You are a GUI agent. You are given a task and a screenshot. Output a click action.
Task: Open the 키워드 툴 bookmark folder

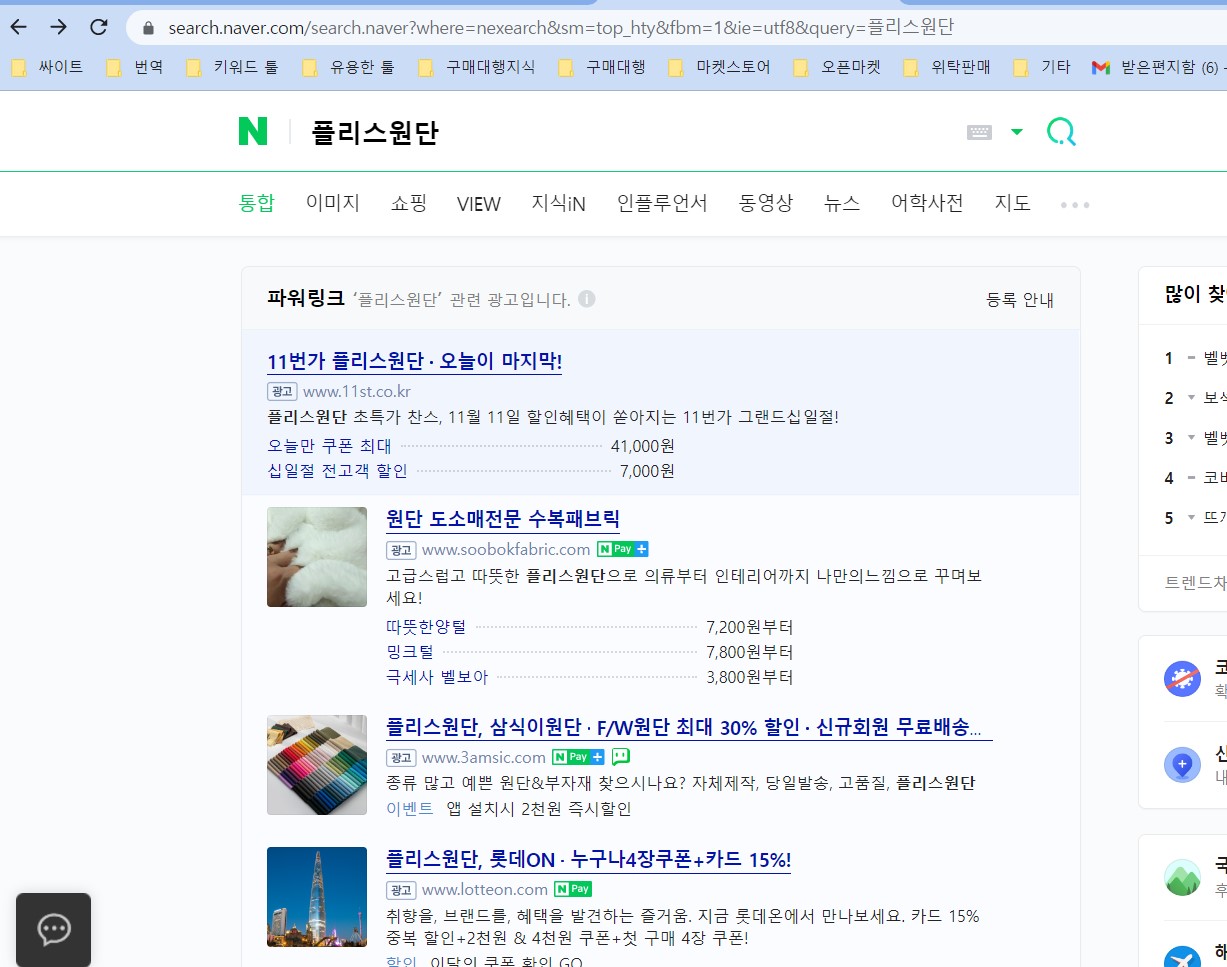(x=232, y=68)
